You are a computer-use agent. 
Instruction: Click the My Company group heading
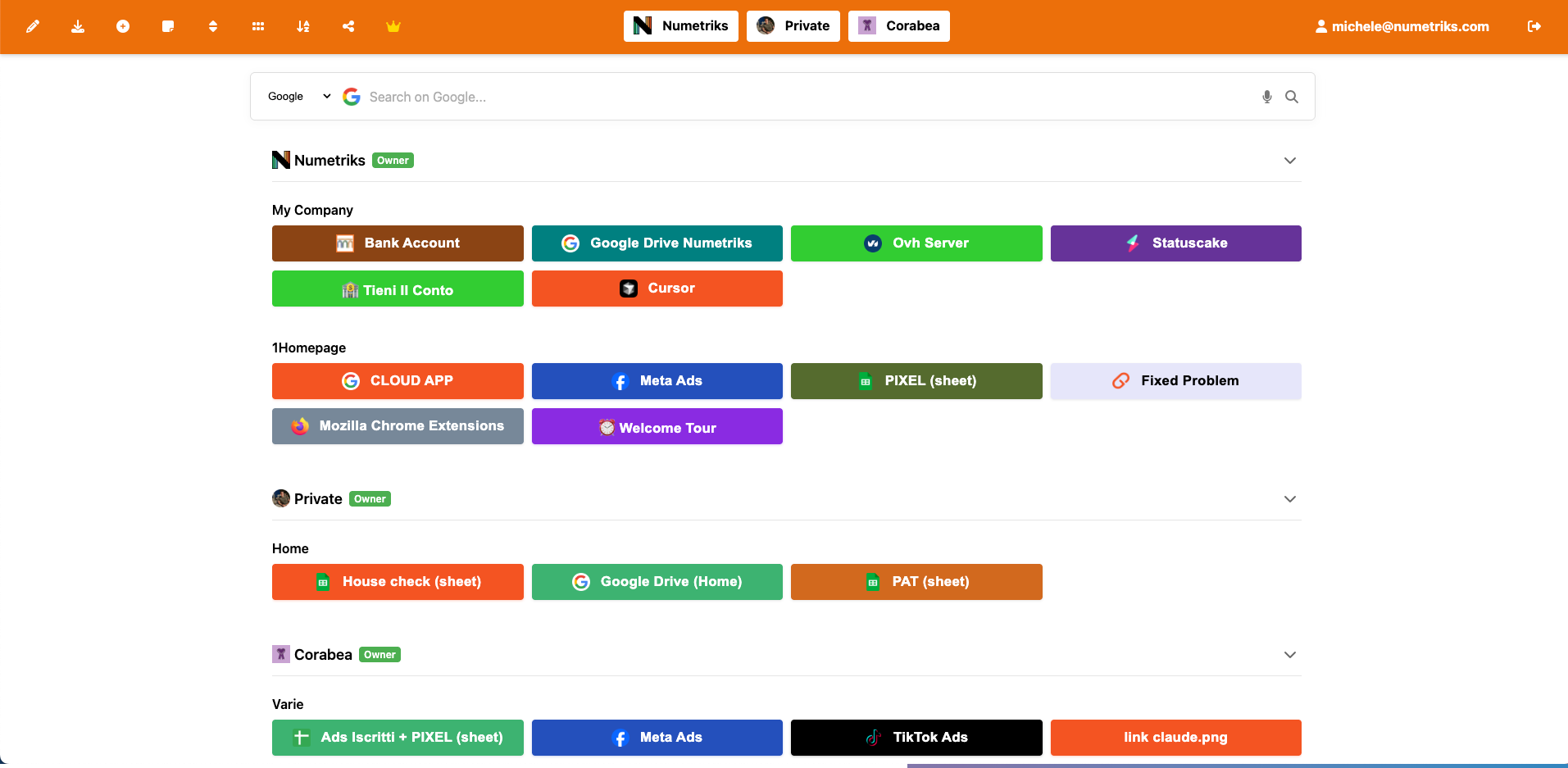[312, 210]
